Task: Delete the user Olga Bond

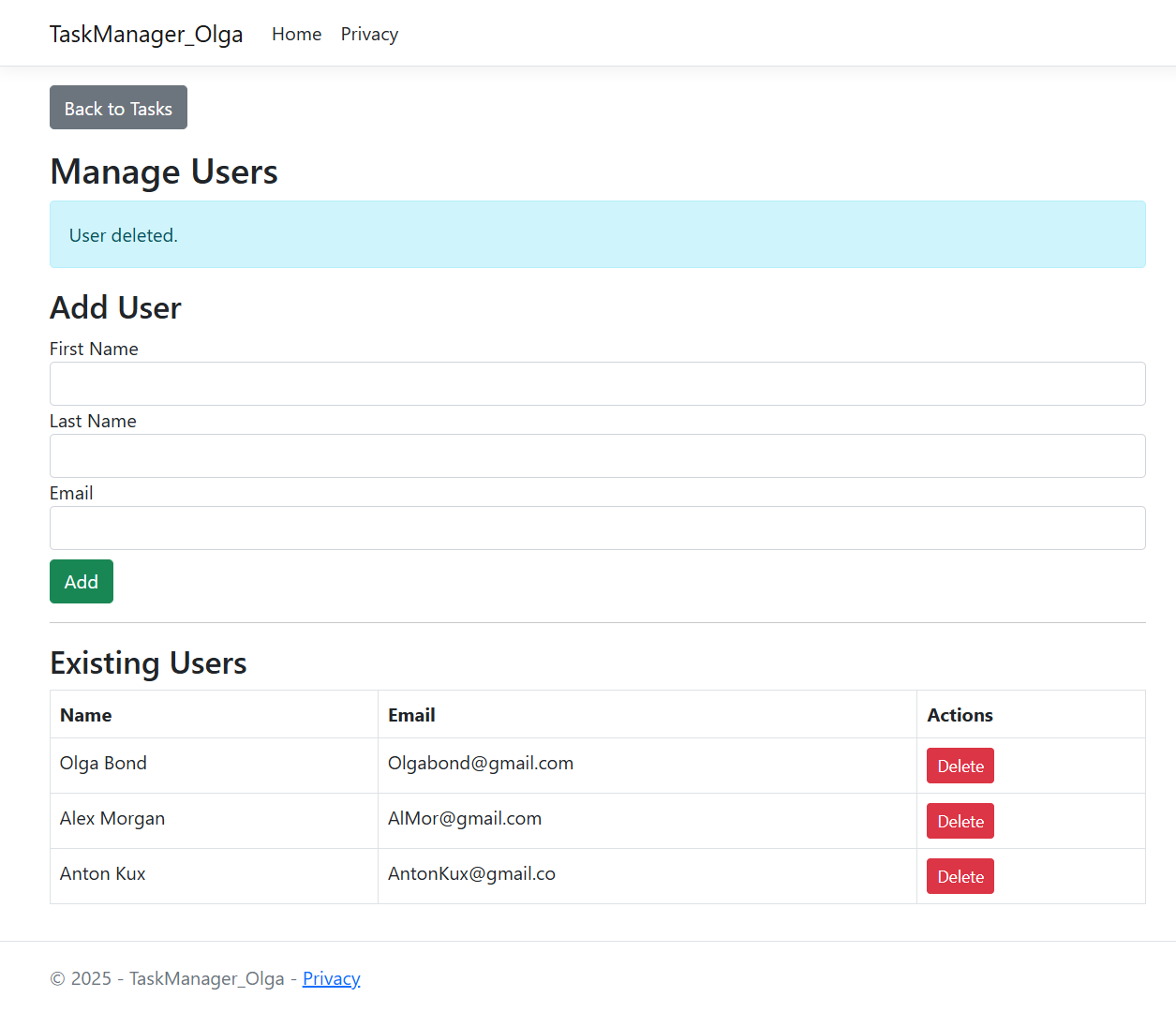Action: coord(960,766)
